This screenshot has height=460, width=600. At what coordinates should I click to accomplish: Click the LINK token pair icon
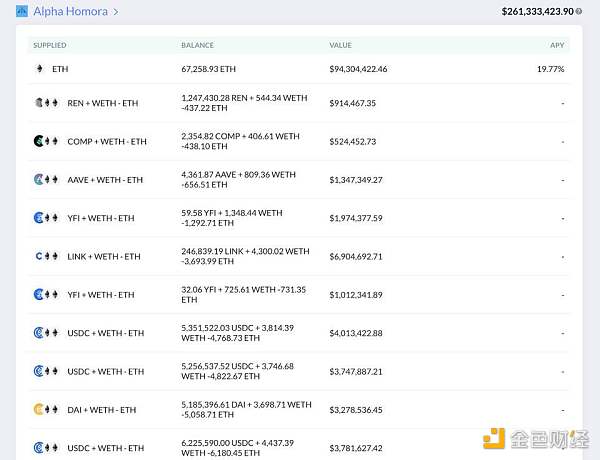coord(41,256)
